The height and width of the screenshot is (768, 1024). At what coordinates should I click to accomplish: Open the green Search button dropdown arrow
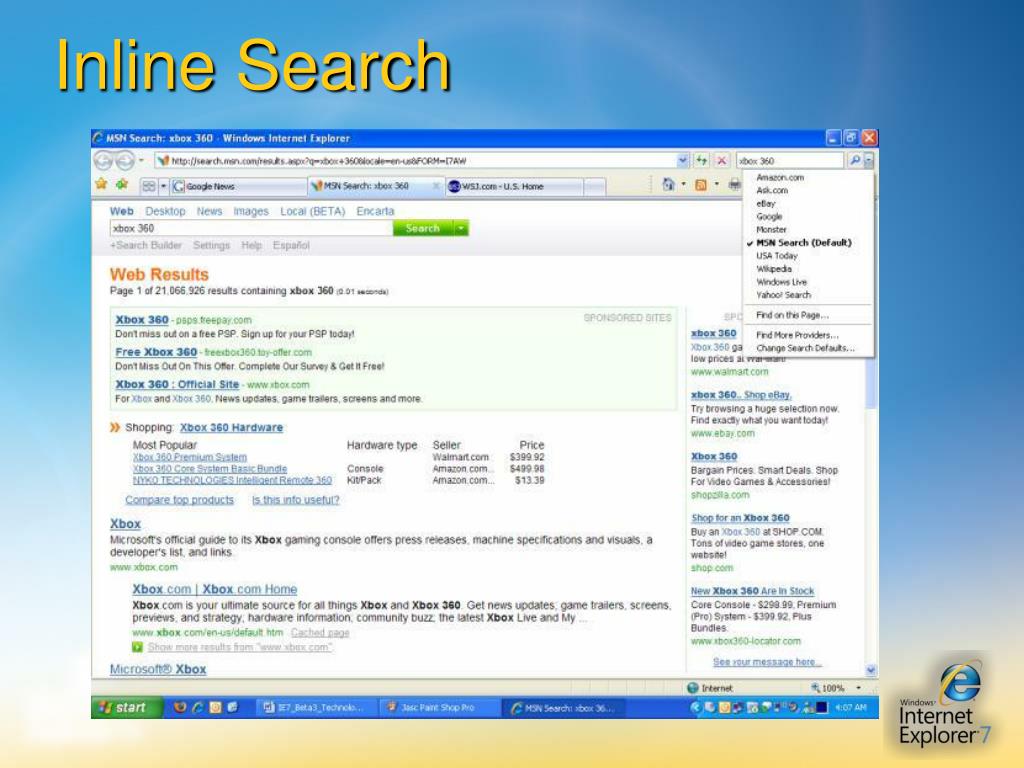tap(461, 229)
